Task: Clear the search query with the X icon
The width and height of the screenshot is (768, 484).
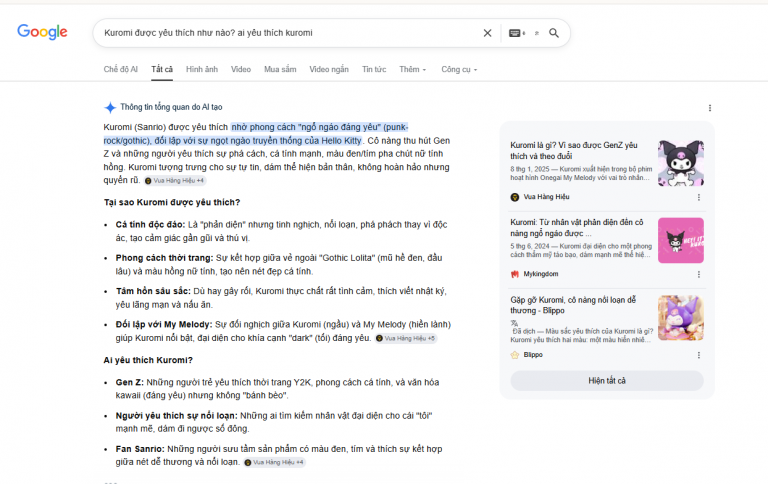Action: click(487, 33)
